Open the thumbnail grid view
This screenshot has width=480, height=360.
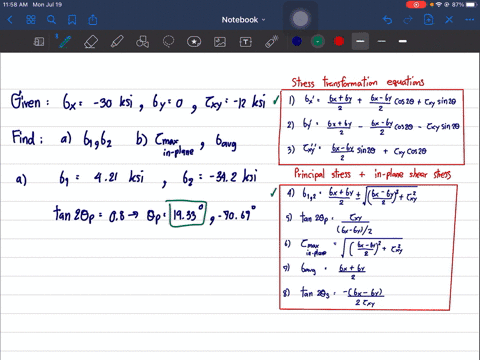point(31,20)
